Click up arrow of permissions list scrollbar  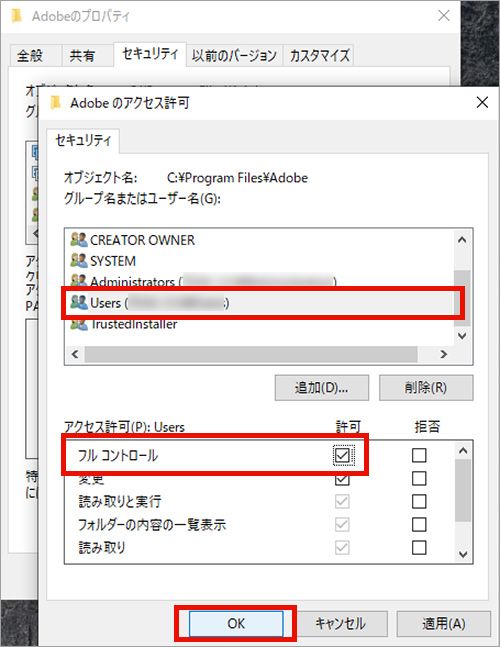(x=463, y=451)
